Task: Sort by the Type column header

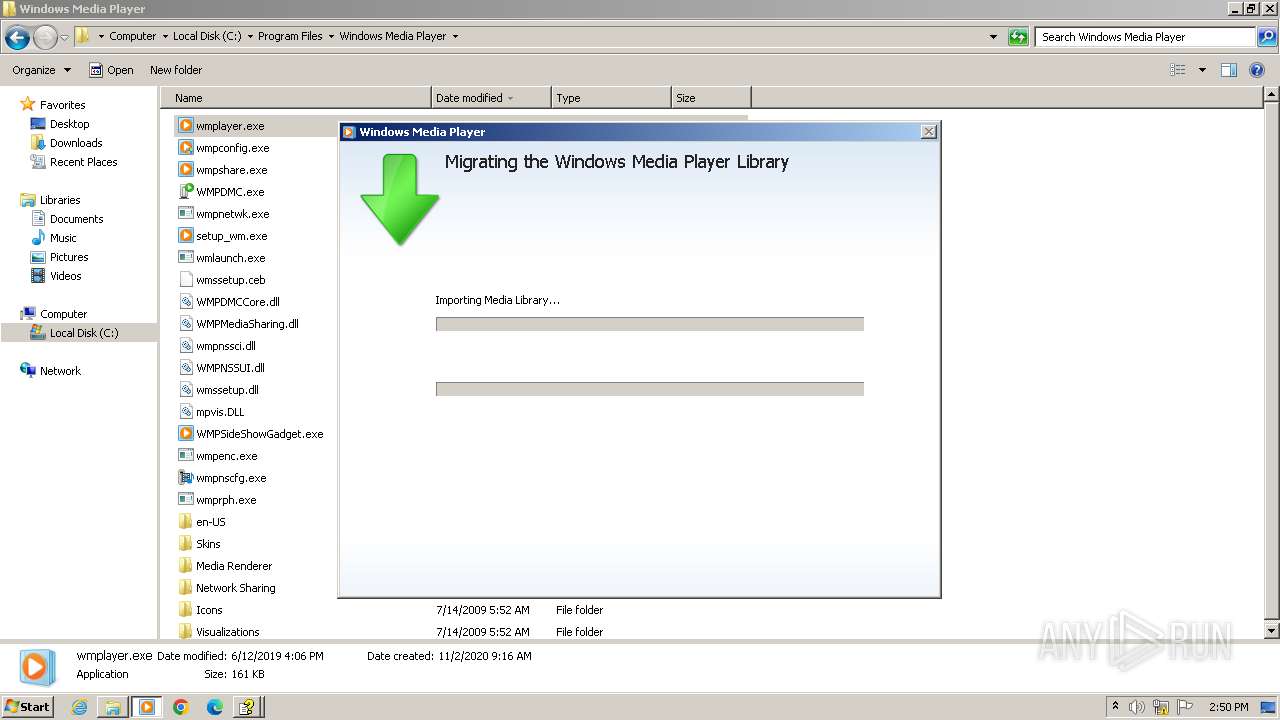Action: click(x=610, y=98)
